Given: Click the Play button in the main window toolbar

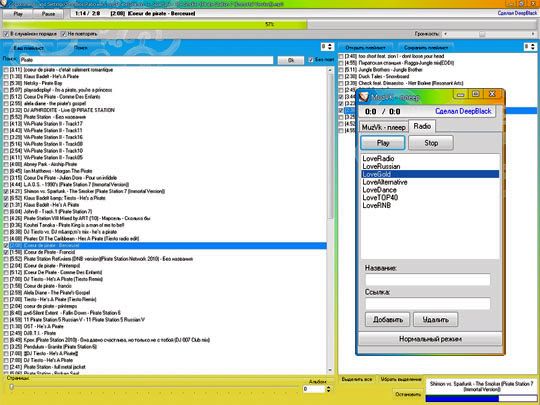Looking at the screenshot, I should 18,14.
